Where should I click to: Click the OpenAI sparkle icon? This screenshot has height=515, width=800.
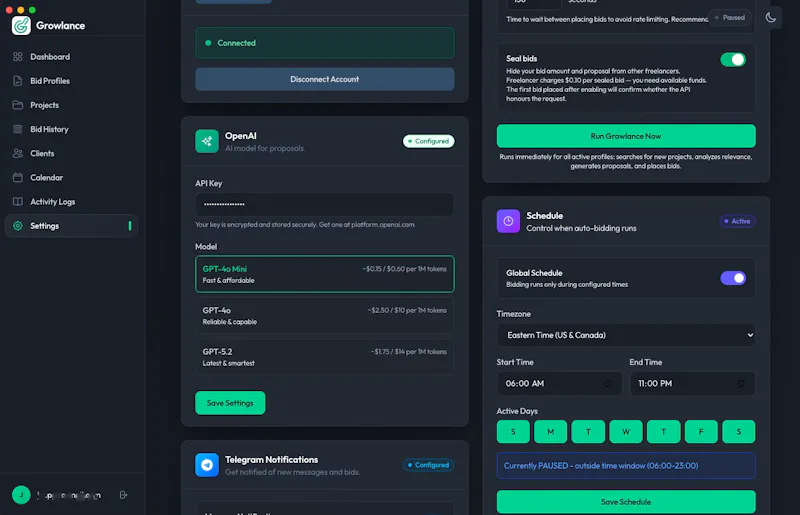click(x=207, y=141)
